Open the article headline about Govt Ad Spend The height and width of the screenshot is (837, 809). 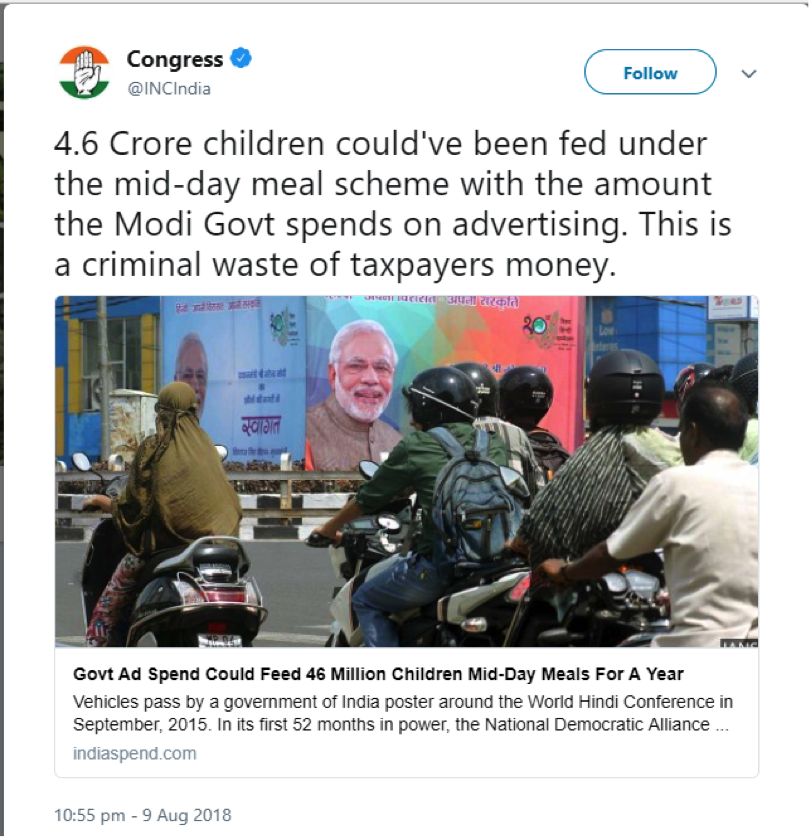point(378,674)
